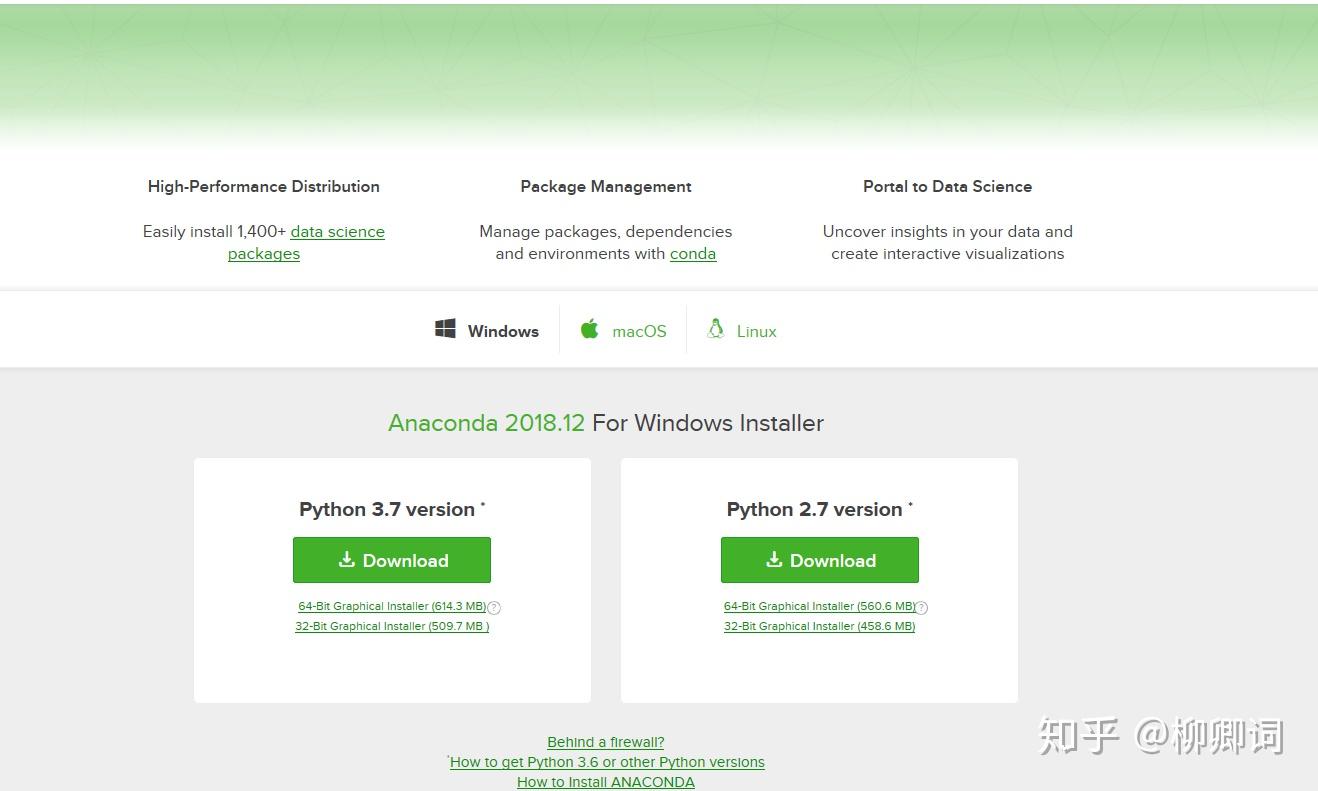
Task: Open Python 2.7 64-Bit Graphical Installer link
Action: click(819, 606)
